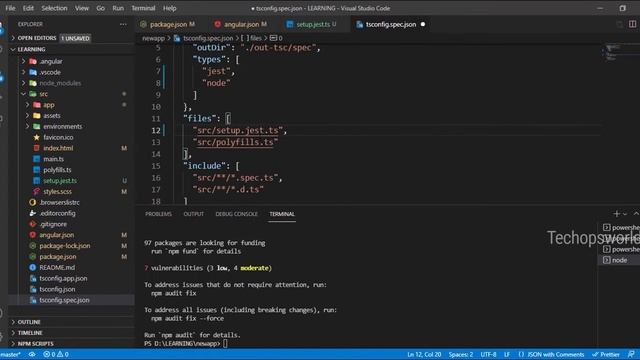Open package-lock.json file
640x360 pixels.
click(x=64, y=246)
